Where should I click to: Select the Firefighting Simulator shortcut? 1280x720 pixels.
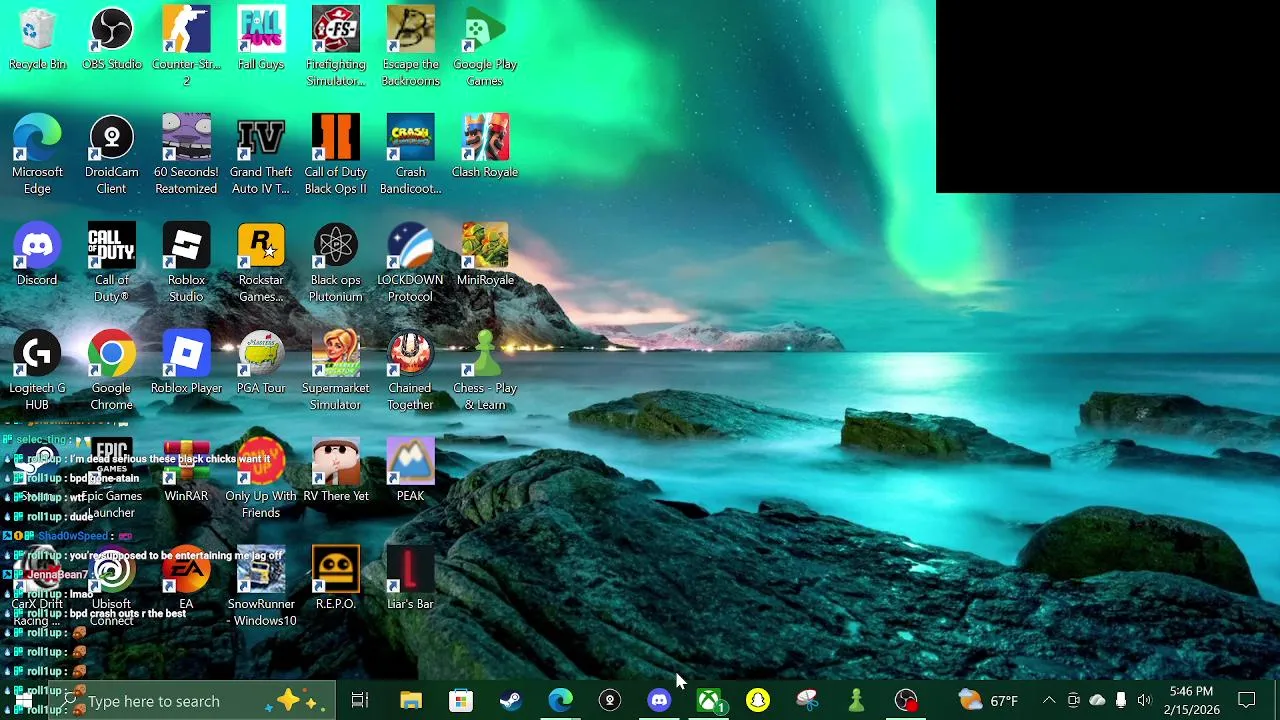pos(335,47)
